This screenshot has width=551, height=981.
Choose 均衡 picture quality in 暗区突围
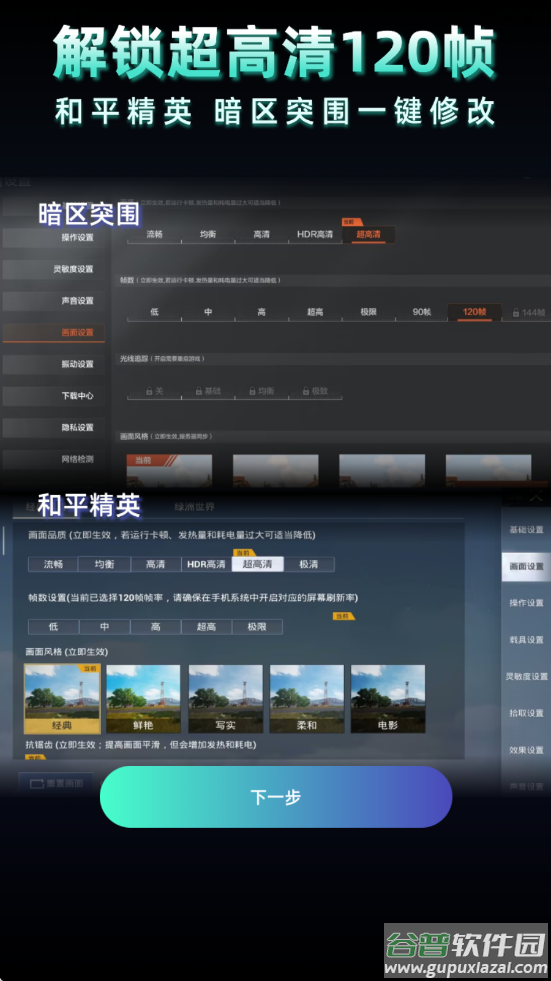[x=208, y=235]
